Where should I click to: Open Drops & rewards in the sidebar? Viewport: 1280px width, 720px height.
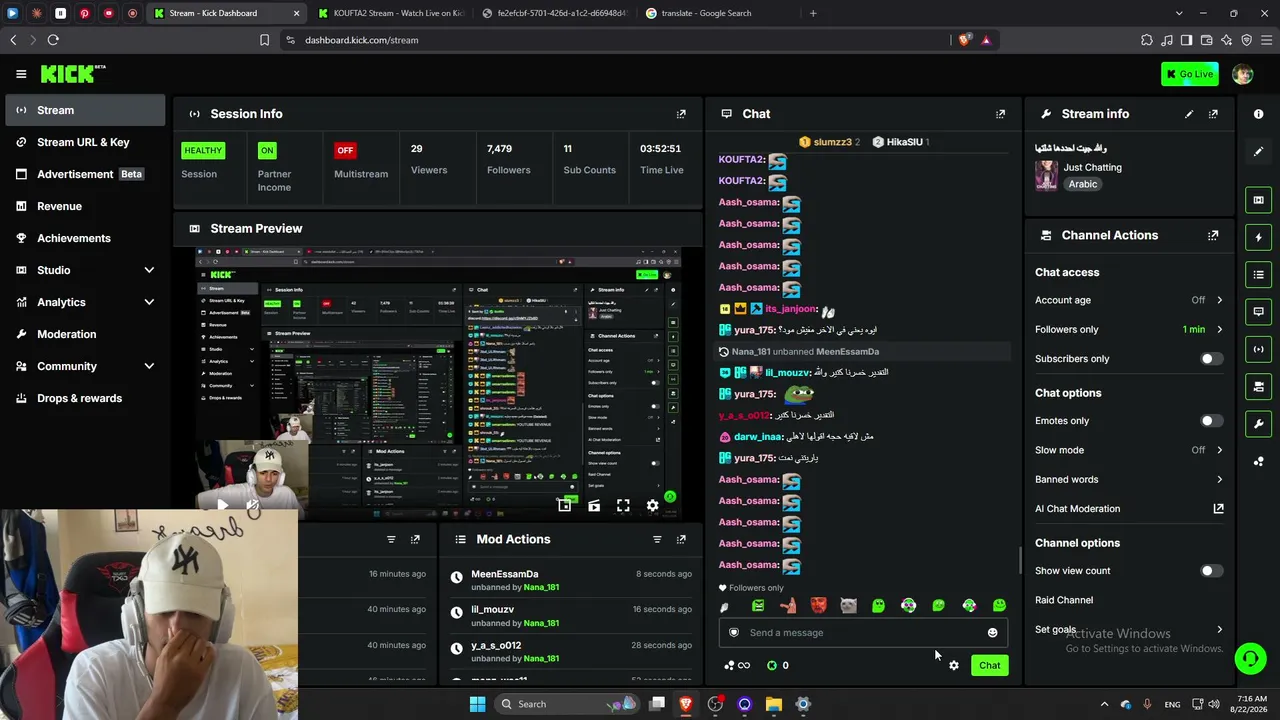(85, 398)
